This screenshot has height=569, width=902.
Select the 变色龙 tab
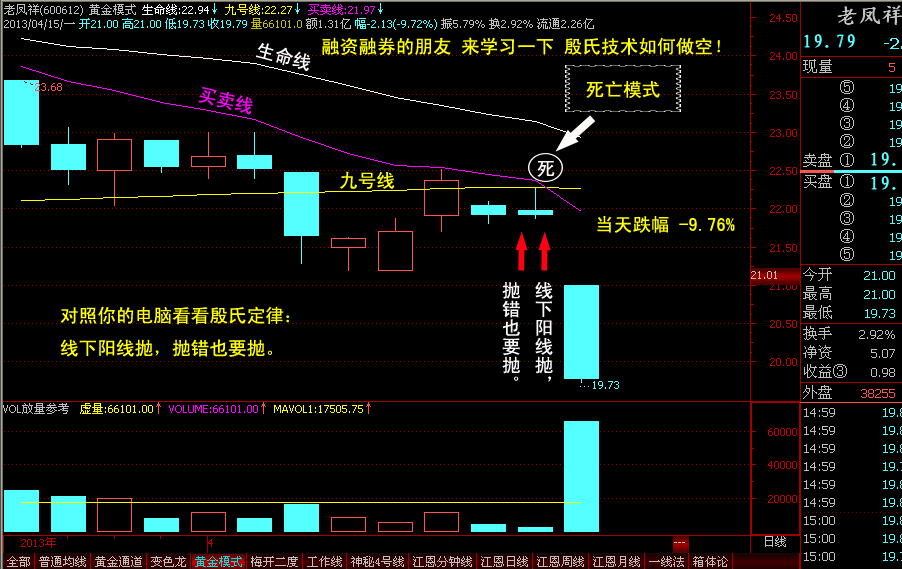point(169,561)
